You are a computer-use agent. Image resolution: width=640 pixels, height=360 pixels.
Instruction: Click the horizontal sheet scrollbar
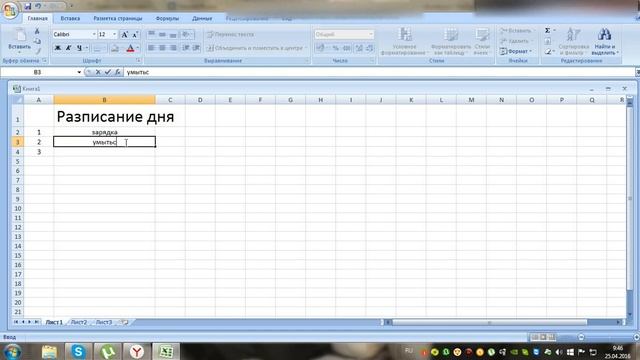[489, 322]
